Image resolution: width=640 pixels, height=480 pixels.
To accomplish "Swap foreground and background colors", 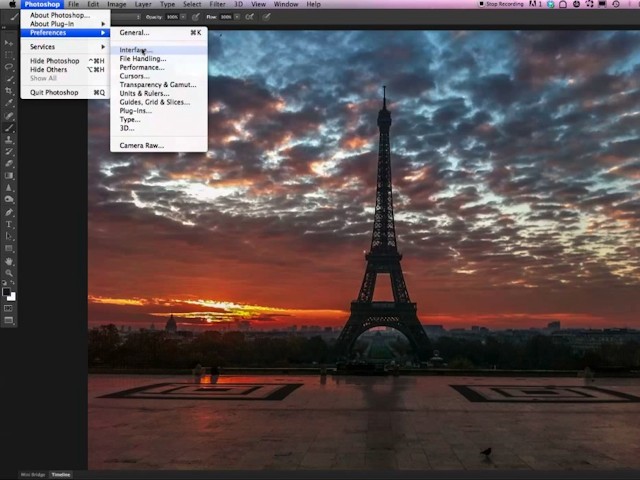I will click(13, 282).
